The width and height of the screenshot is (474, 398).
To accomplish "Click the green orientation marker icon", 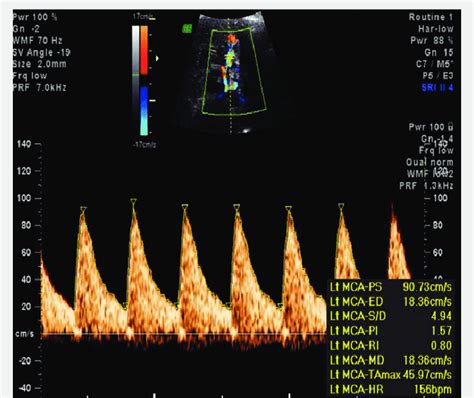I will (x=187, y=29).
